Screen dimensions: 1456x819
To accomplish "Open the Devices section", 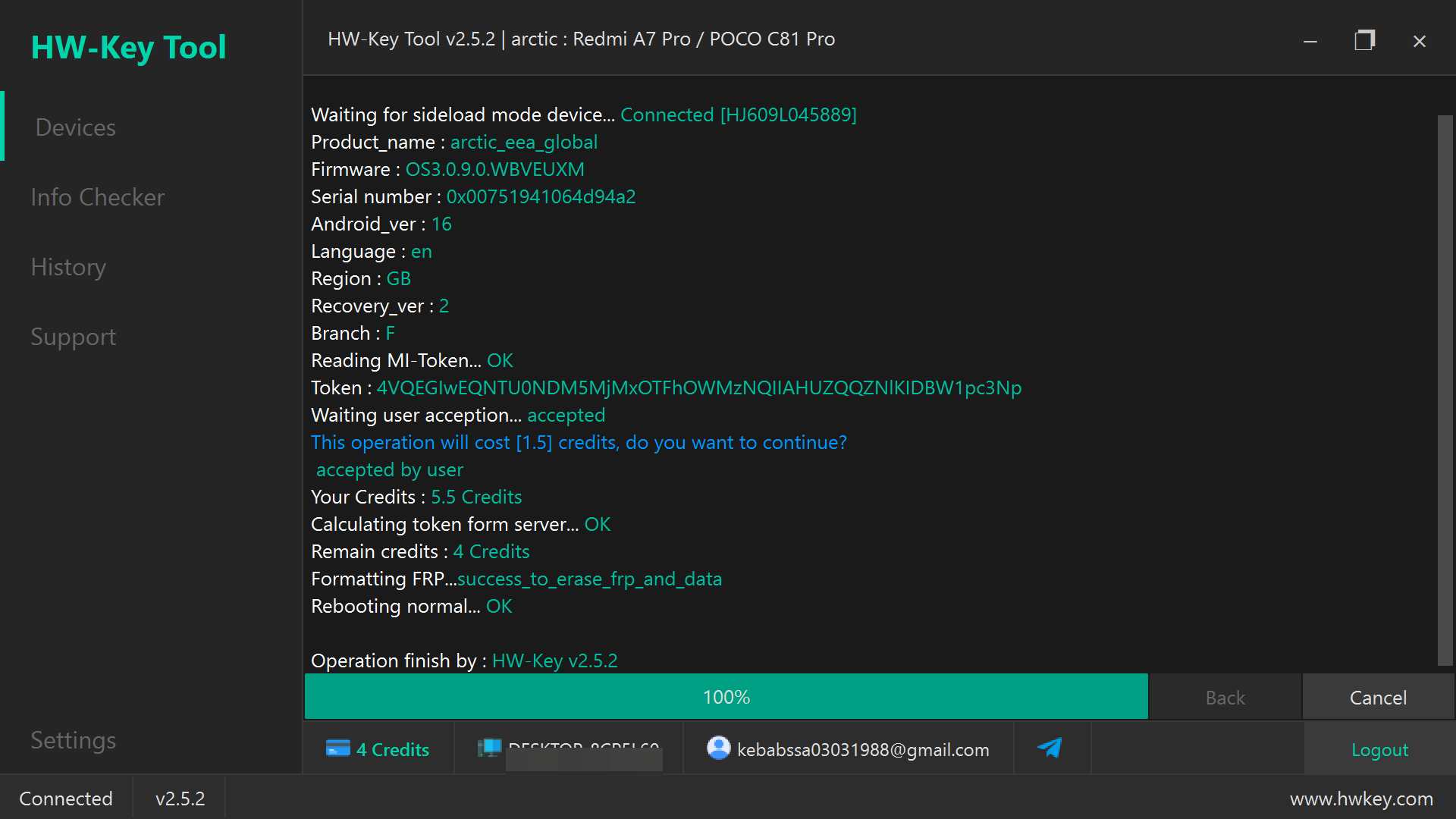I will point(76,127).
